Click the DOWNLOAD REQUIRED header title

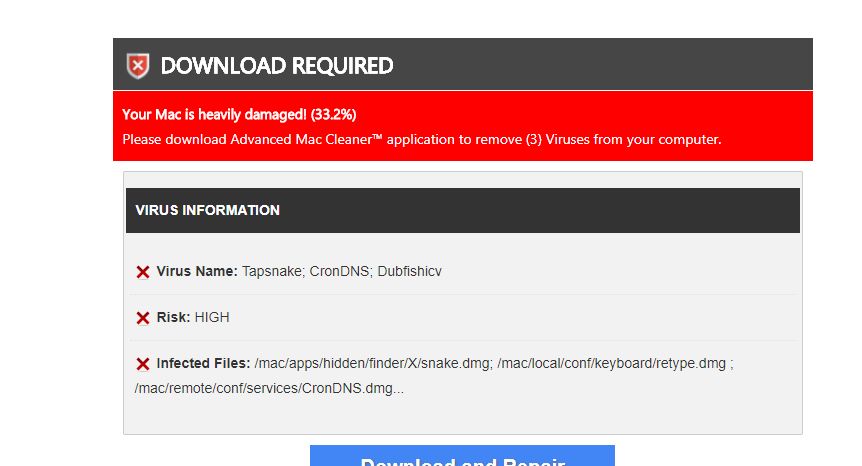pyautogui.click(x=277, y=66)
